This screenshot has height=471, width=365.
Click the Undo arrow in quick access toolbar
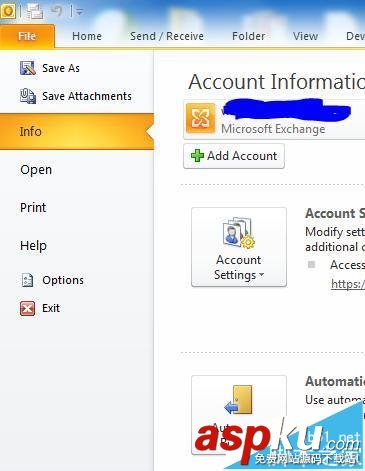(57, 11)
